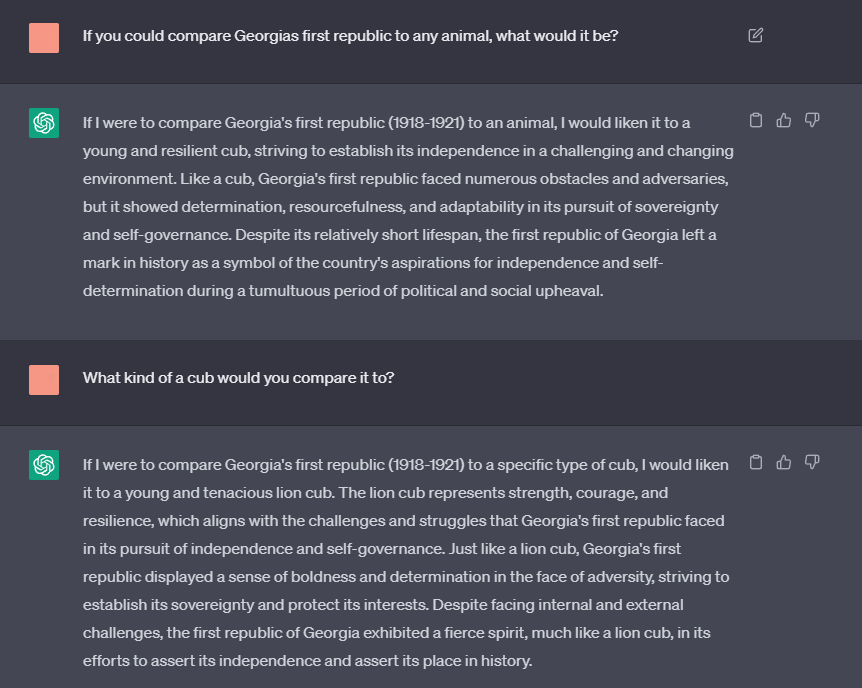This screenshot has width=862, height=688.
Task: Click the ChatGPT logo beside the first response
Action: (x=44, y=123)
